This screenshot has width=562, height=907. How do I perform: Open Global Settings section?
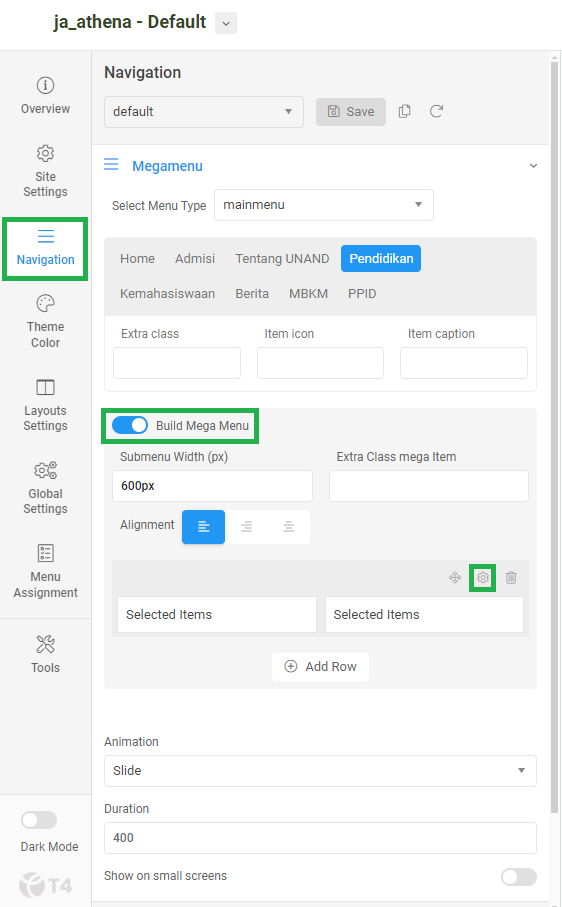point(45,488)
